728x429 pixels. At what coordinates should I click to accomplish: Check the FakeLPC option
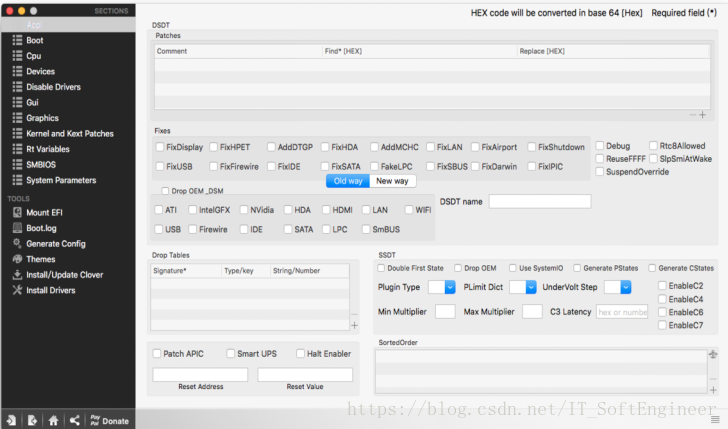(x=375, y=166)
